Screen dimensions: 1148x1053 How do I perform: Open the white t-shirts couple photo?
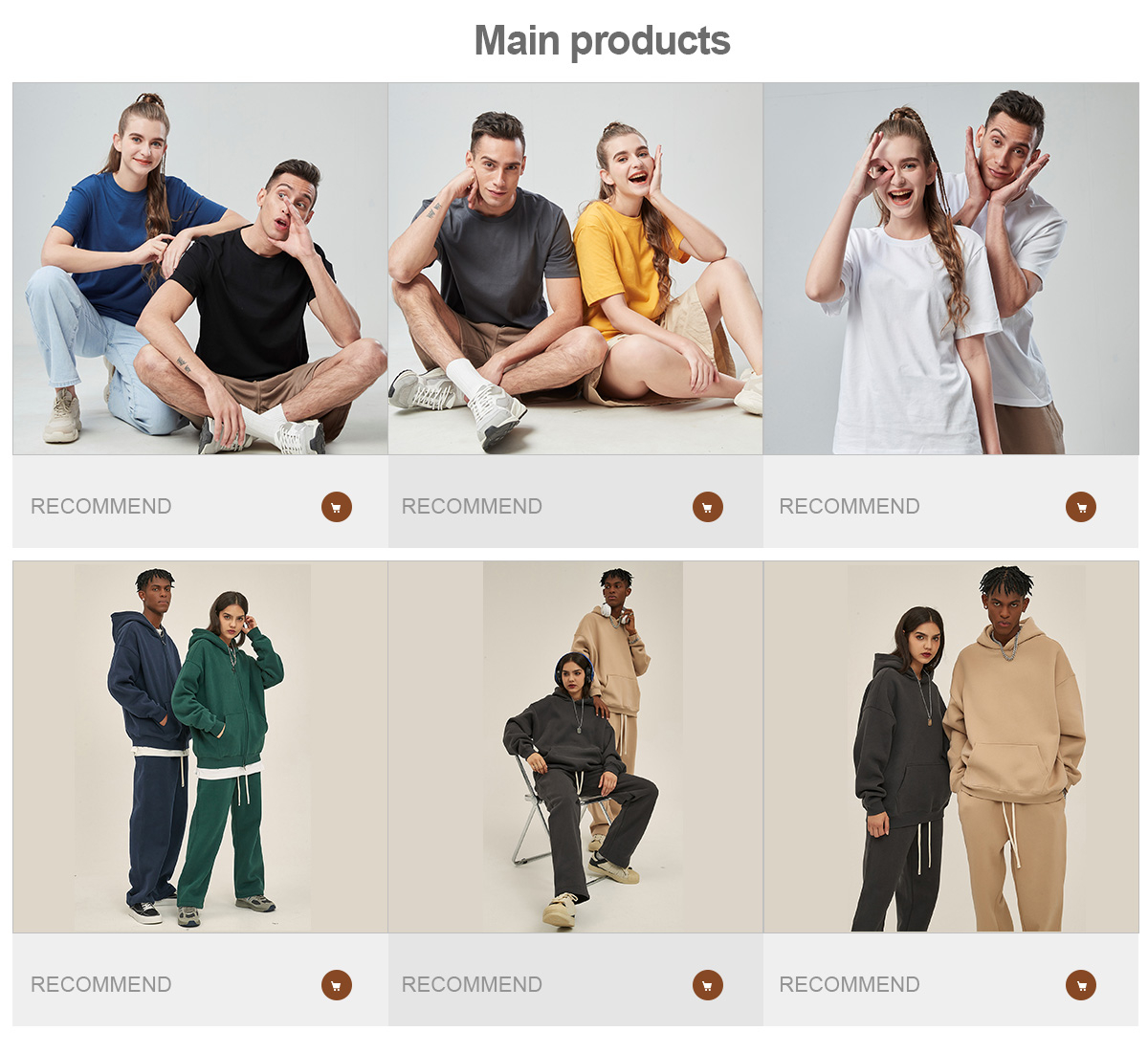tap(951, 269)
